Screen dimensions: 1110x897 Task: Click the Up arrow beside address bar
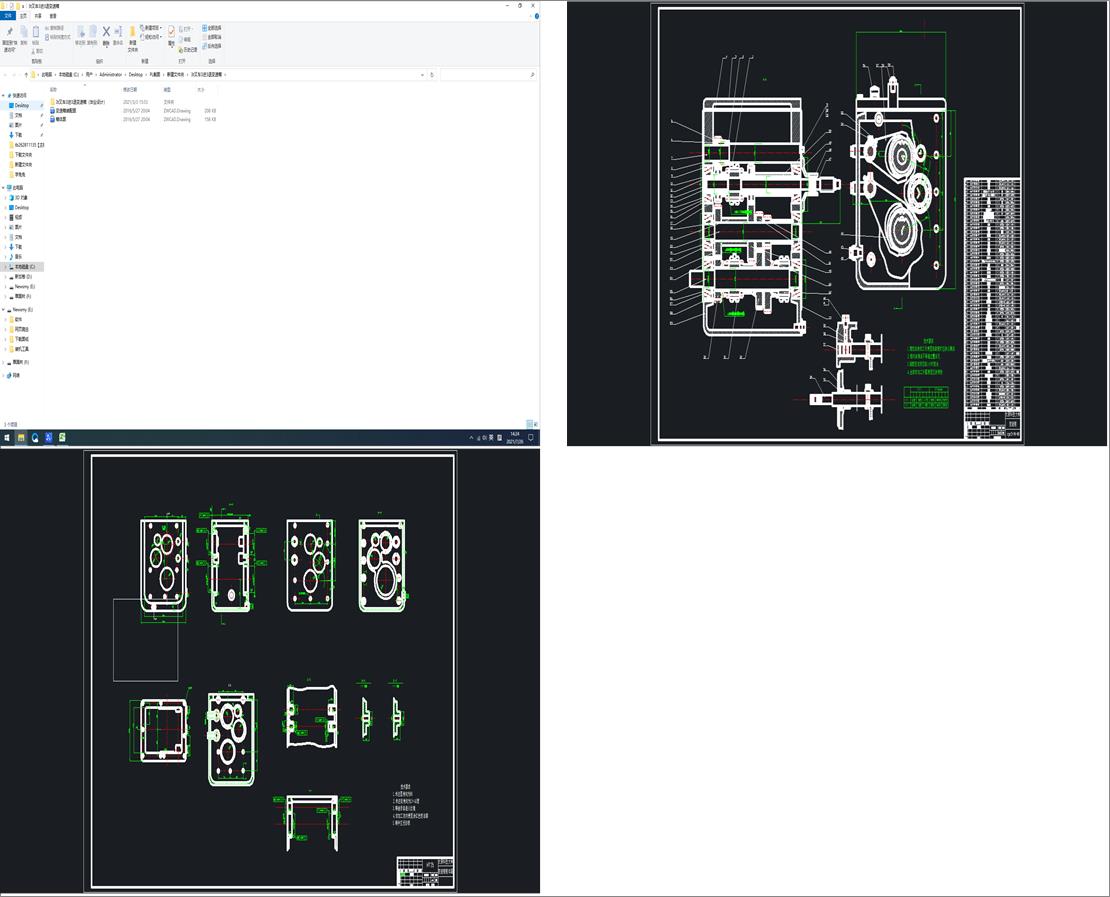[26, 74]
